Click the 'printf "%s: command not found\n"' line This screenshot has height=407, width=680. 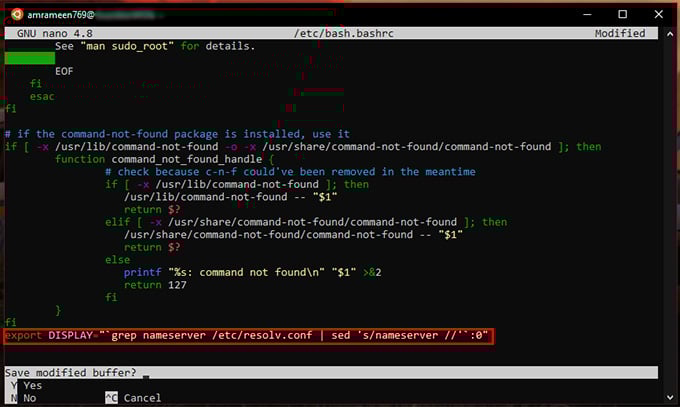tap(252, 272)
